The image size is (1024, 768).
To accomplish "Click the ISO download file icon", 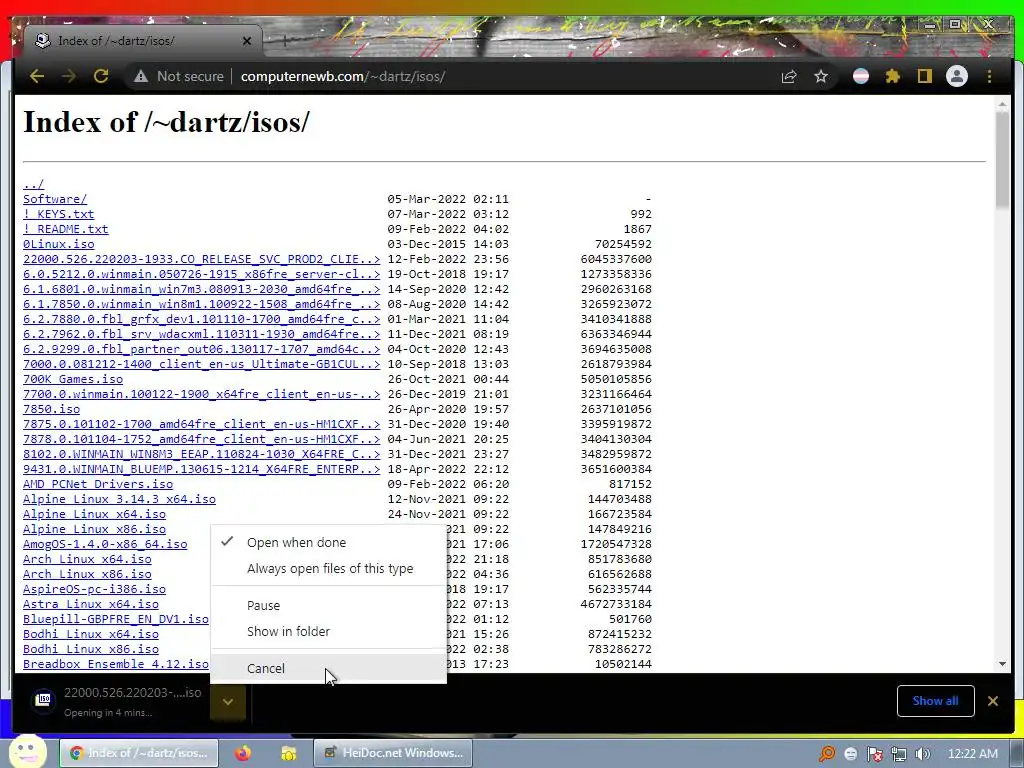I will pos(44,701).
